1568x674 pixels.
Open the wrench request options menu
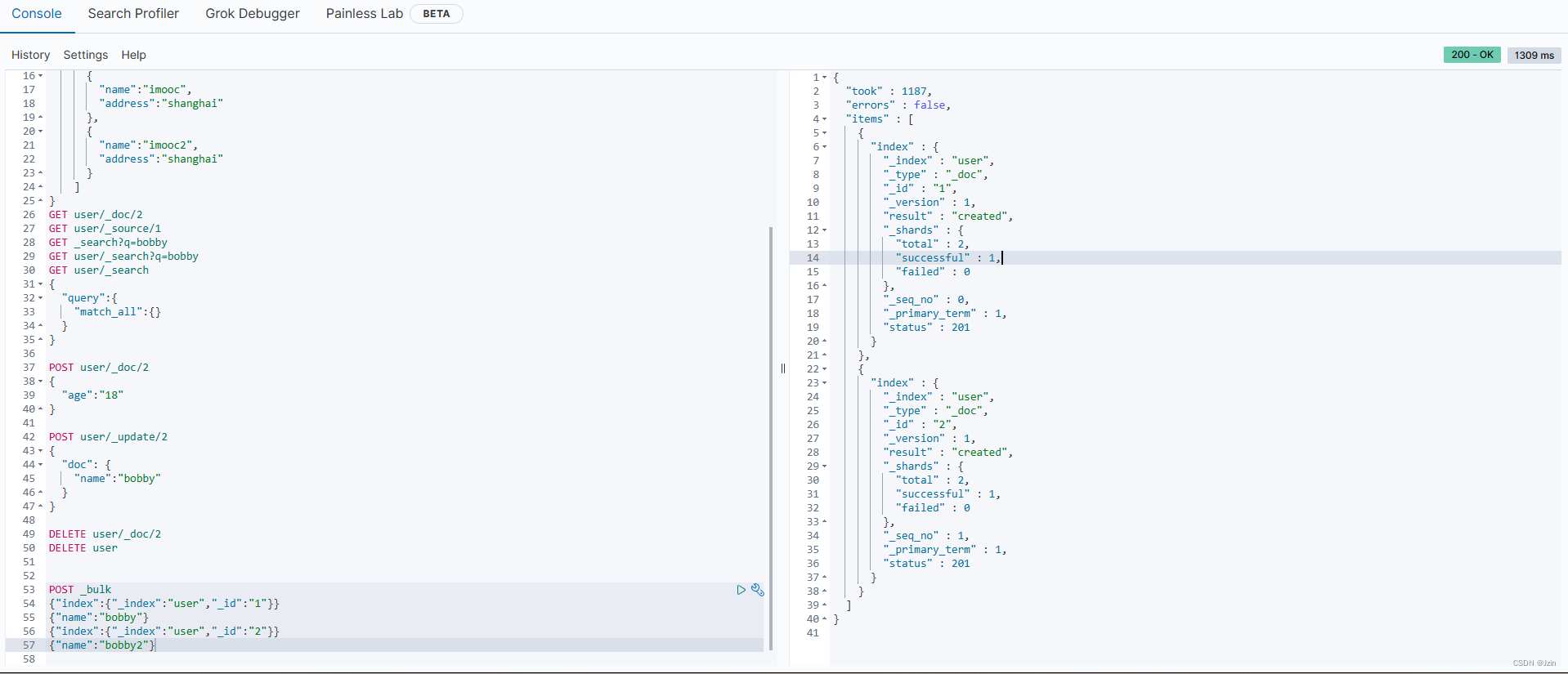click(758, 590)
